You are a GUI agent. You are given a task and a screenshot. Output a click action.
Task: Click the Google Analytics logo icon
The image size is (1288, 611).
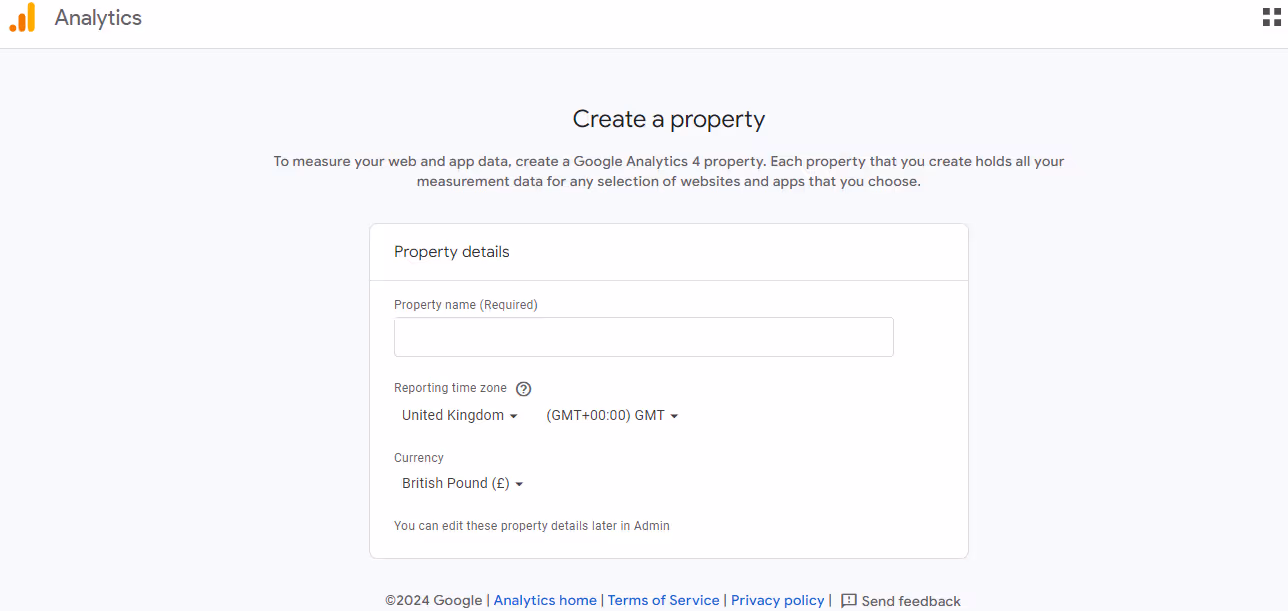[22, 18]
